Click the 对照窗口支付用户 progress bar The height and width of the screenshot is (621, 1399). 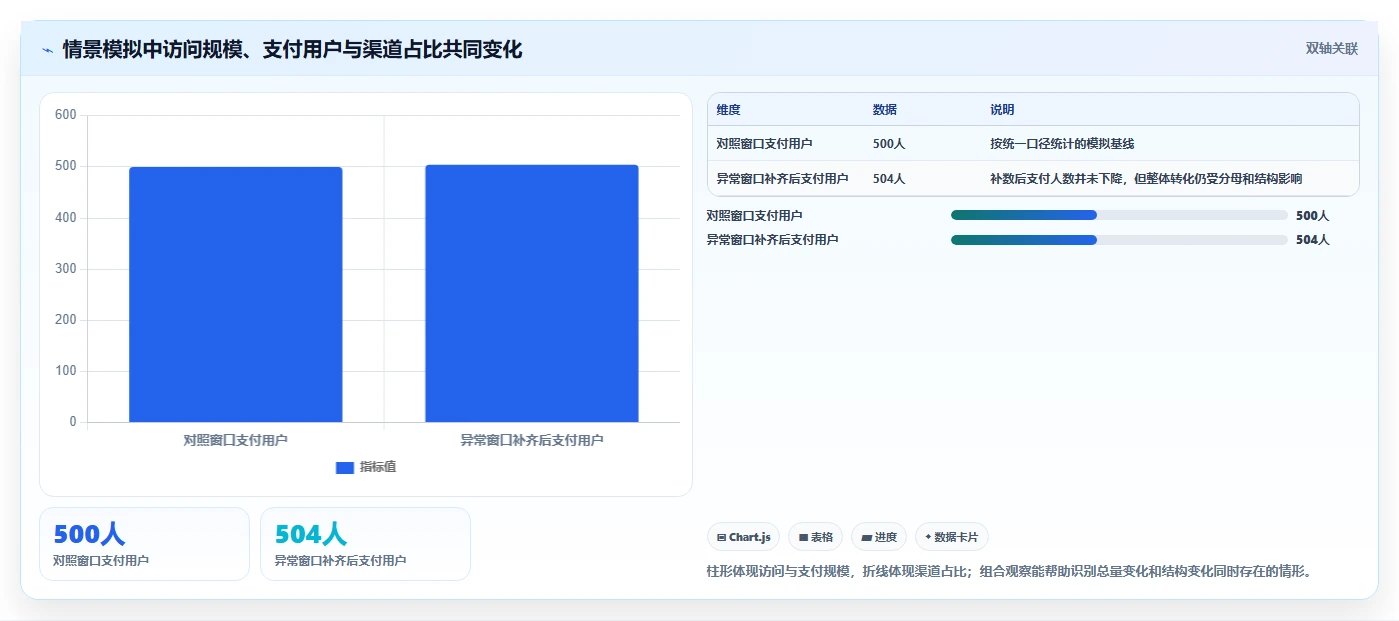[x=1119, y=215]
